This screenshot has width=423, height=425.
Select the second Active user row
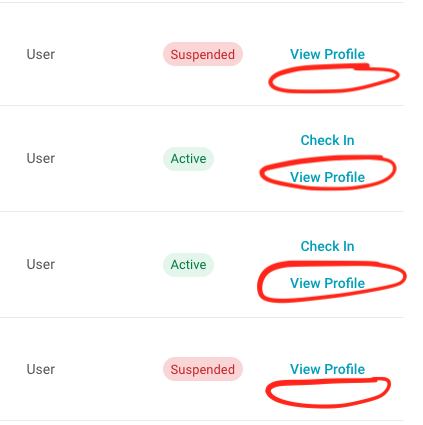pyautogui.click(x=202, y=265)
